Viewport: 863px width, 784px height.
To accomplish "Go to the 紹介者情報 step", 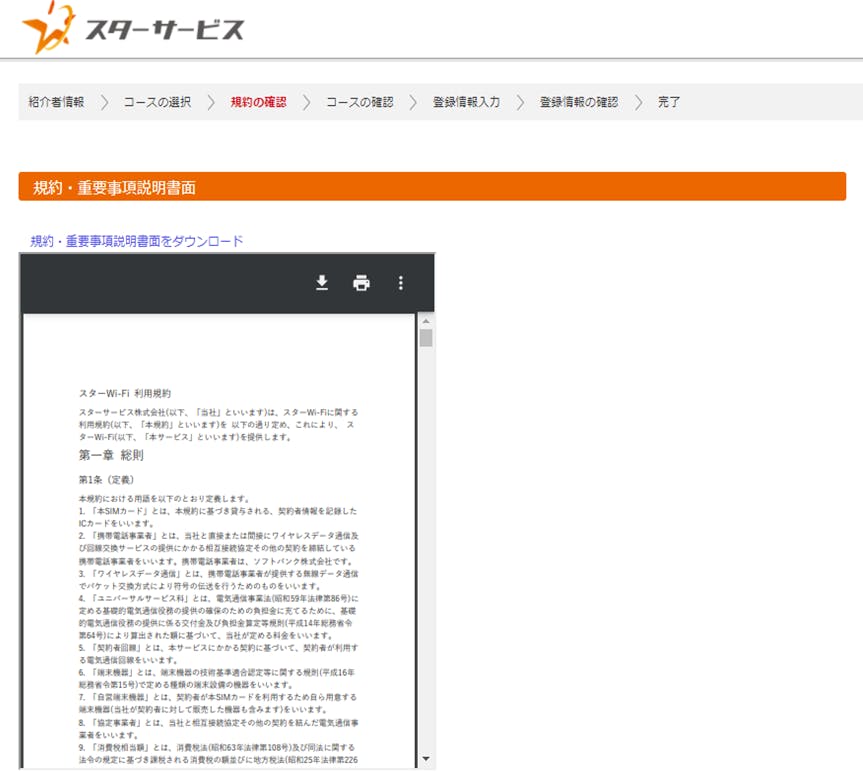I will click(x=56, y=102).
